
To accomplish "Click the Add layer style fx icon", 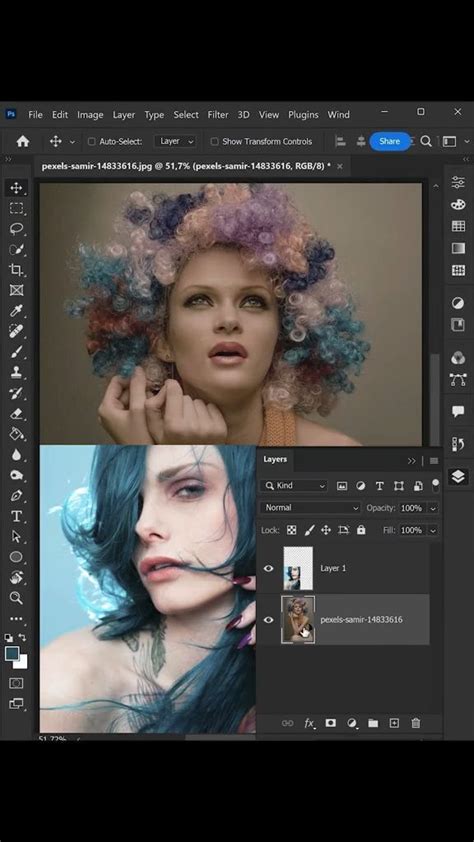I will [309, 723].
